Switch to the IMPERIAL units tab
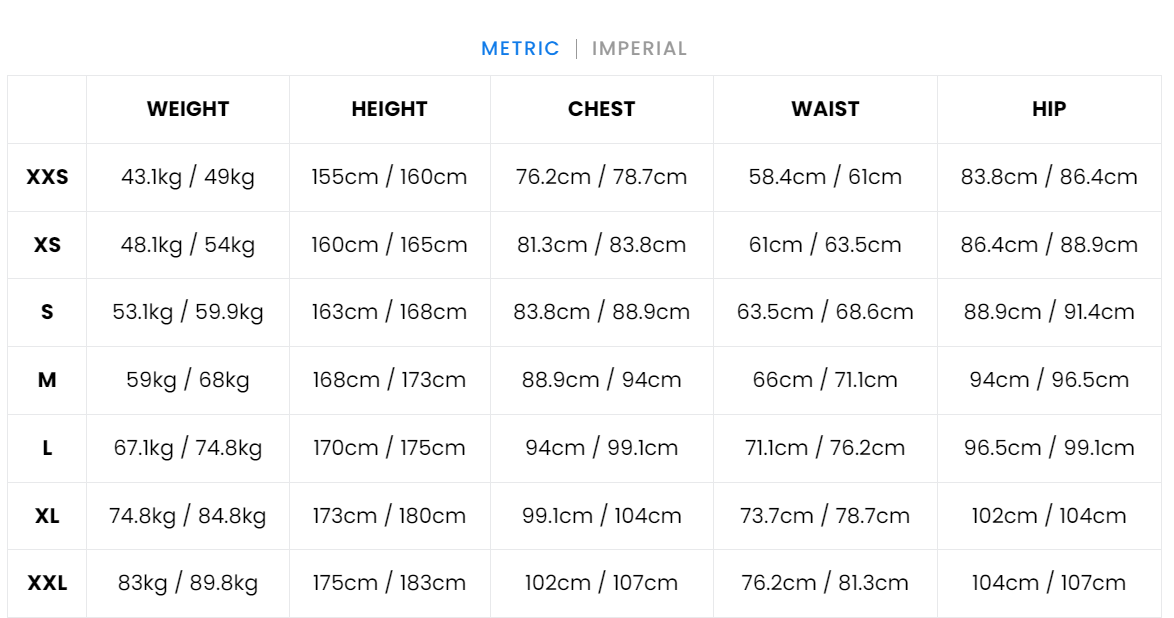This screenshot has height=618, width=1174. pos(639,49)
